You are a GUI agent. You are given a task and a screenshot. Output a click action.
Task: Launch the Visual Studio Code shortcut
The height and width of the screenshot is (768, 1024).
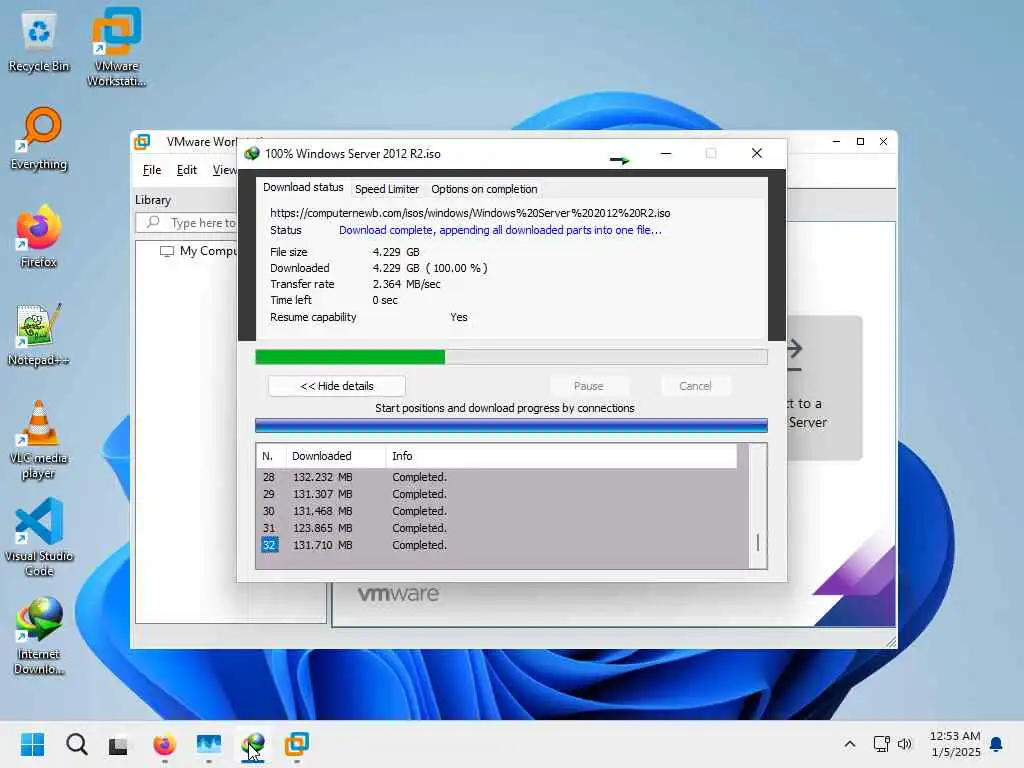tap(39, 537)
